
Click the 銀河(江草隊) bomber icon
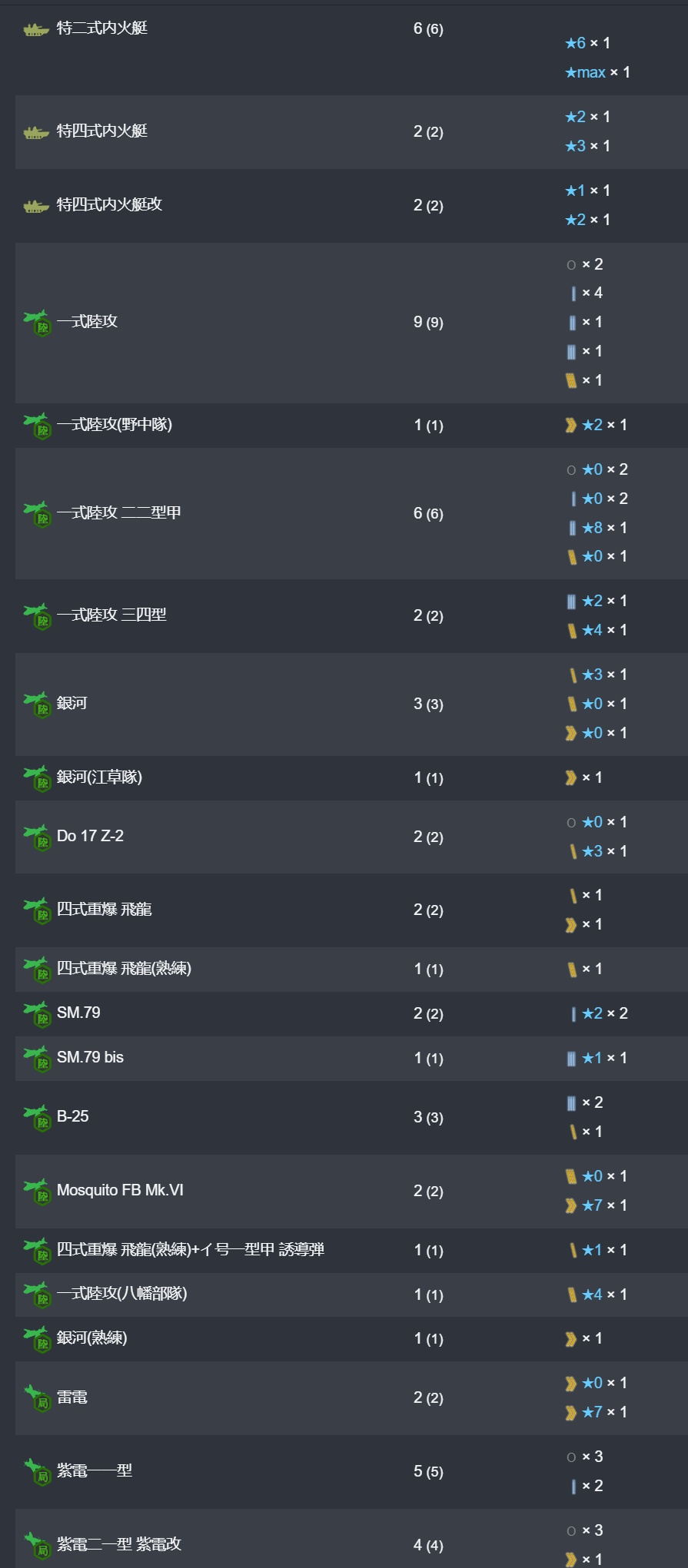tap(36, 778)
